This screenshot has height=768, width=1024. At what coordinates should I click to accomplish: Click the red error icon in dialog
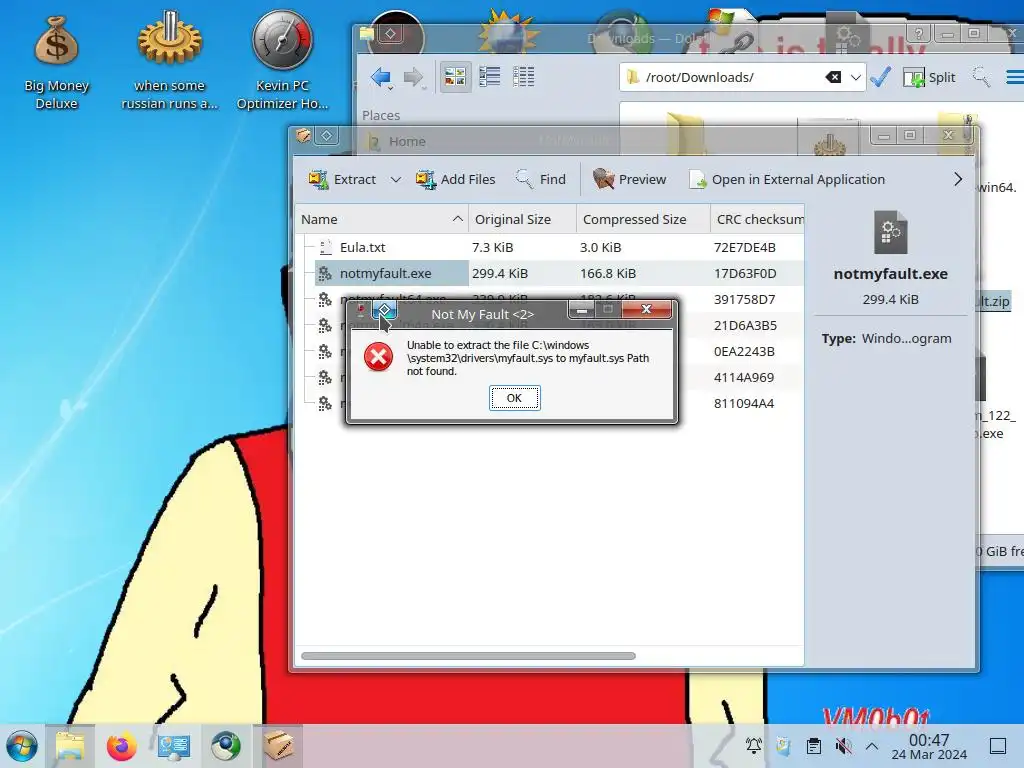(378, 357)
